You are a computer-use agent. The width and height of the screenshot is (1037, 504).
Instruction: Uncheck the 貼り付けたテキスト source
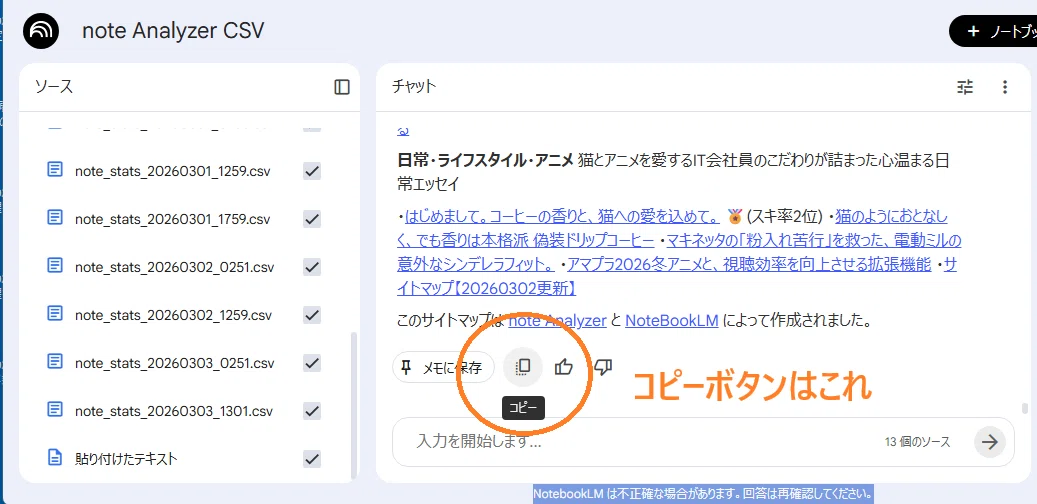pos(312,458)
